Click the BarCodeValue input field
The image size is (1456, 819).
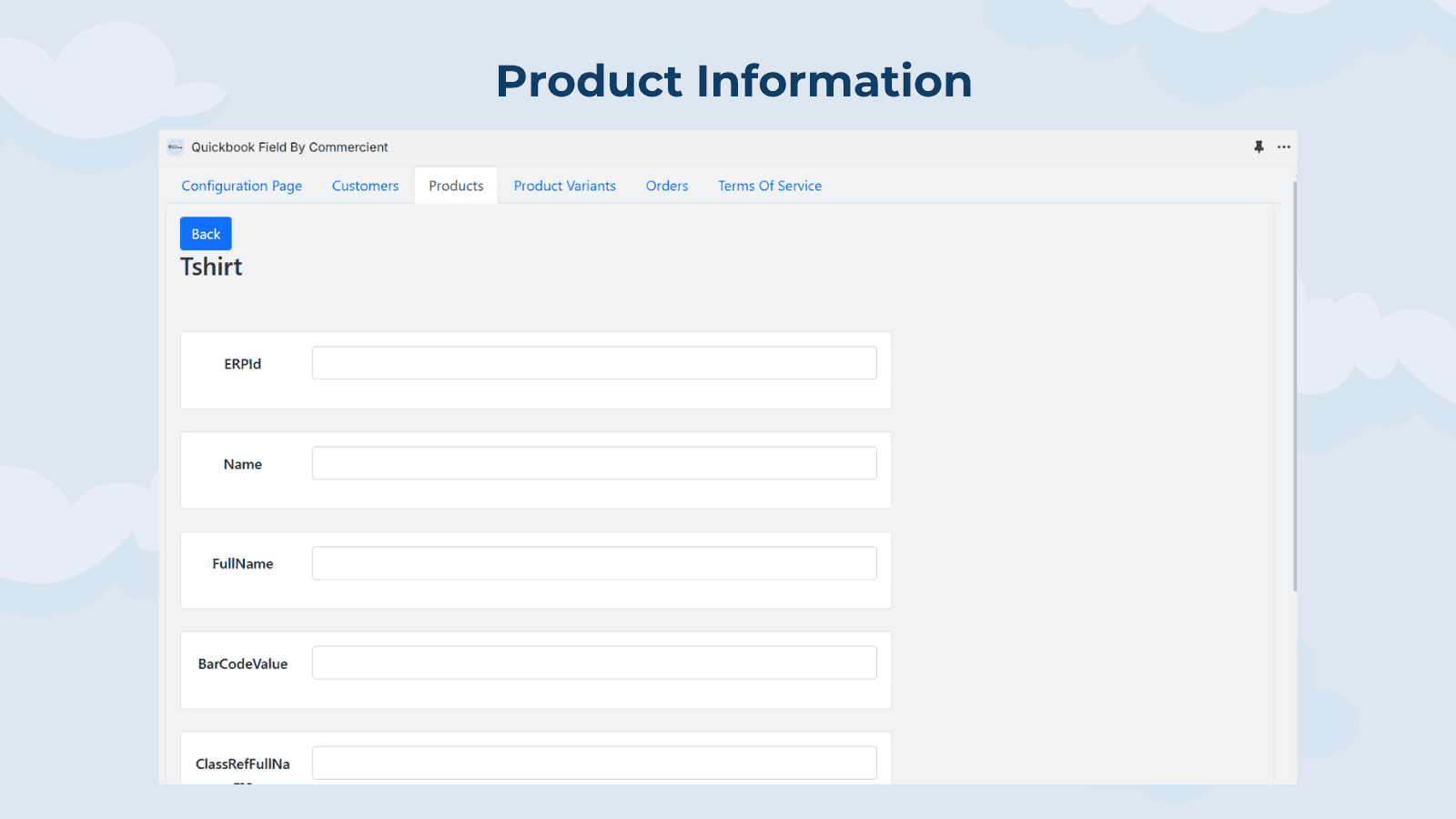point(594,663)
